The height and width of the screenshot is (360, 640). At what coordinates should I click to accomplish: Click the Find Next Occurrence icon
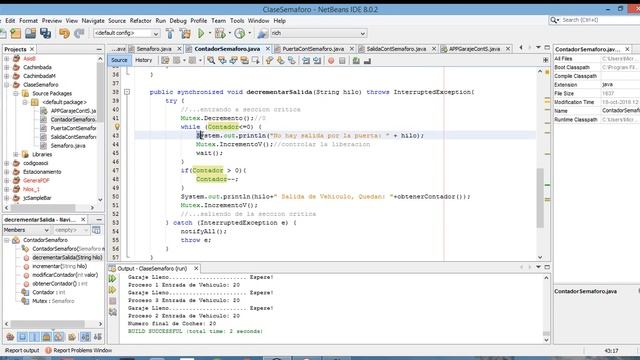[233, 60]
